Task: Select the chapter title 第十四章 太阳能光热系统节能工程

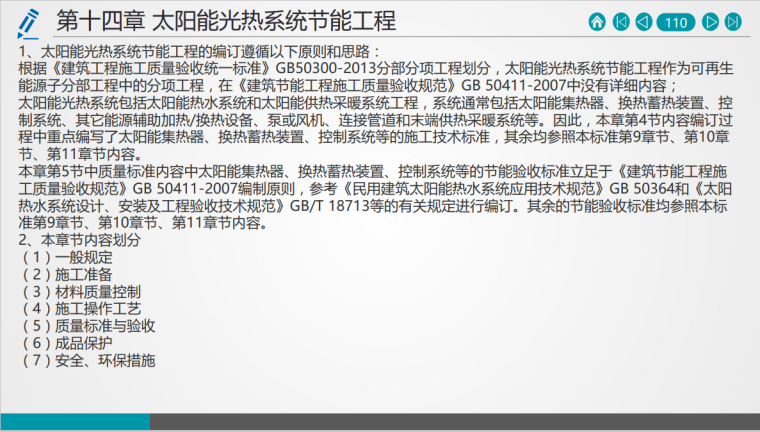Action: point(225,21)
